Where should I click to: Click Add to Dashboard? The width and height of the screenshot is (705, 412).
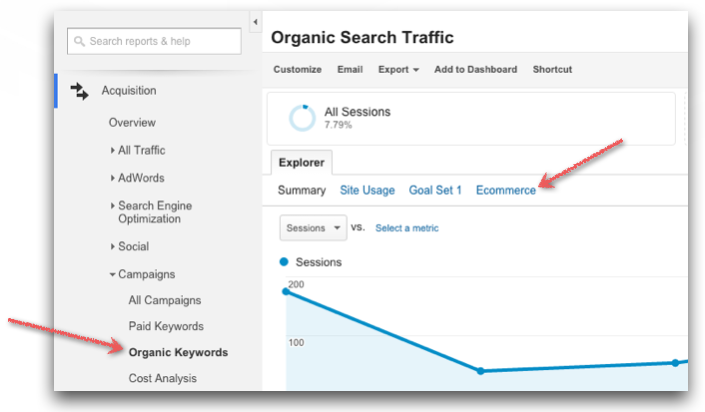click(x=475, y=69)
